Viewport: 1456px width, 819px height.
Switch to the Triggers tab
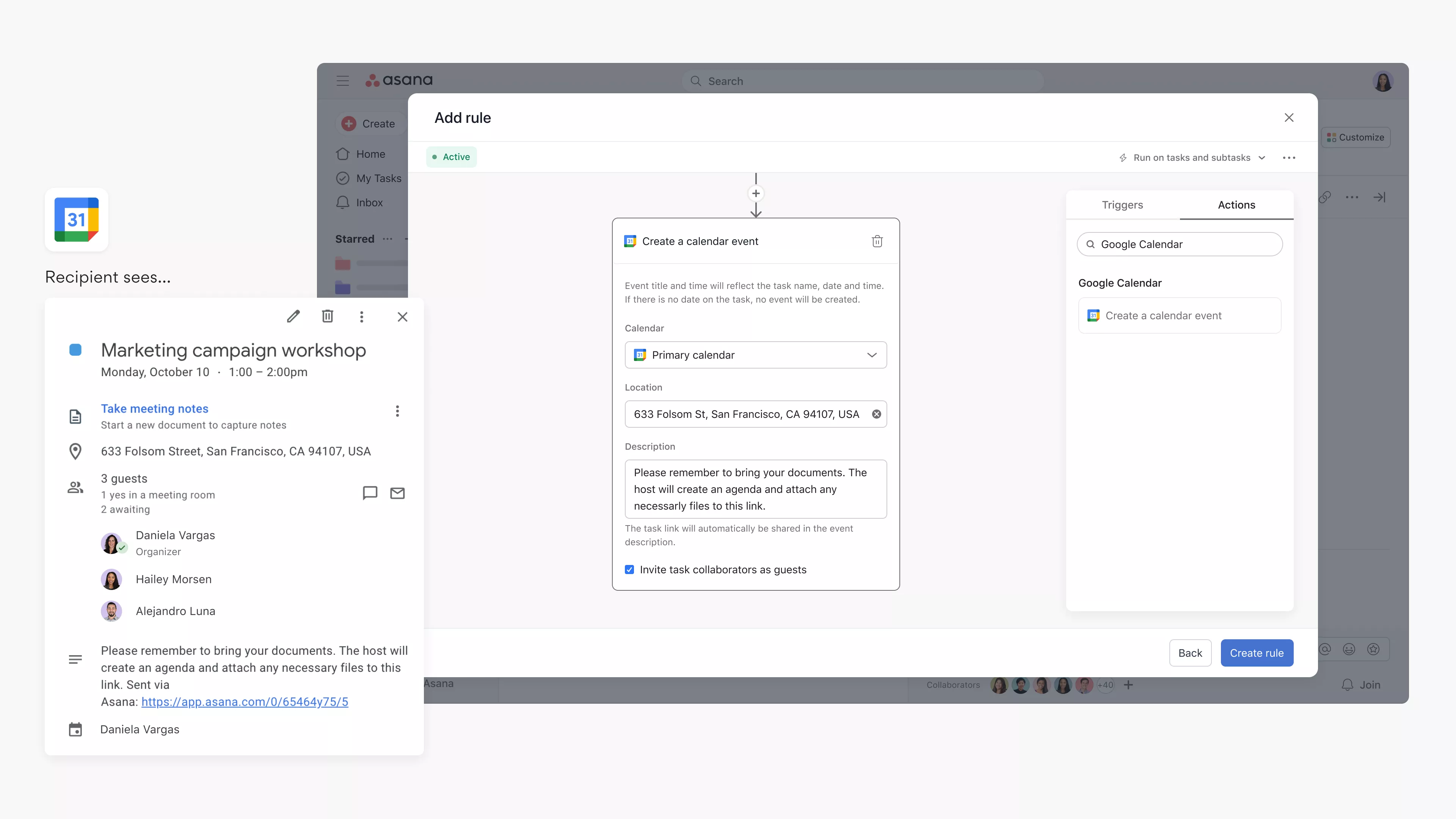[x=1122, y=204]
